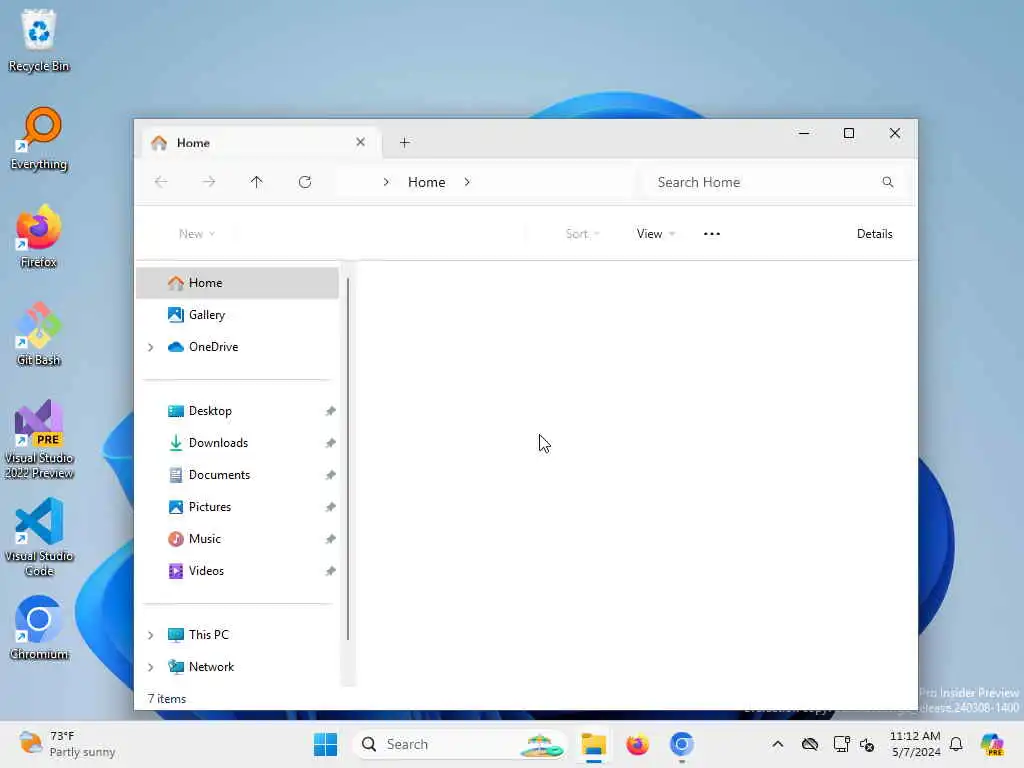Open the Desktop quick access folder

tap(238, 411)
